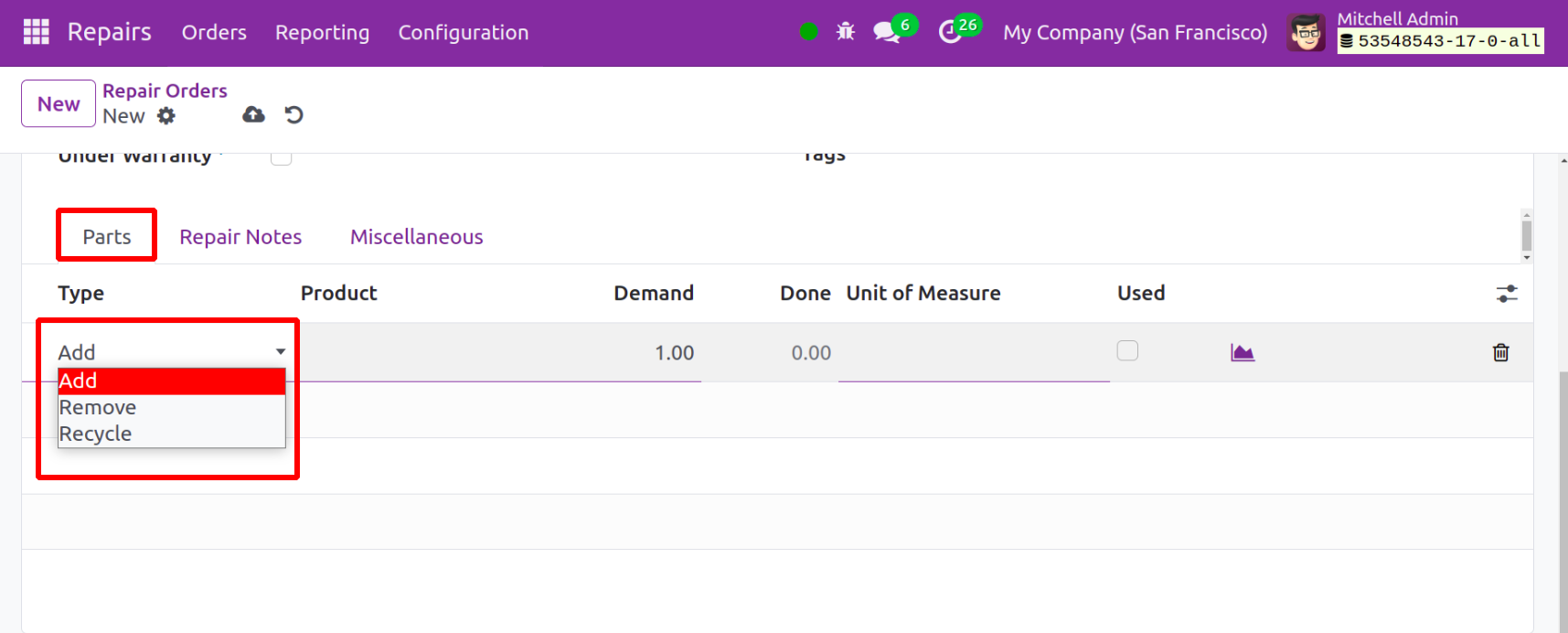Open the actions gear next to New
The width and height of the screenshot is (1568, 633).
165,116
